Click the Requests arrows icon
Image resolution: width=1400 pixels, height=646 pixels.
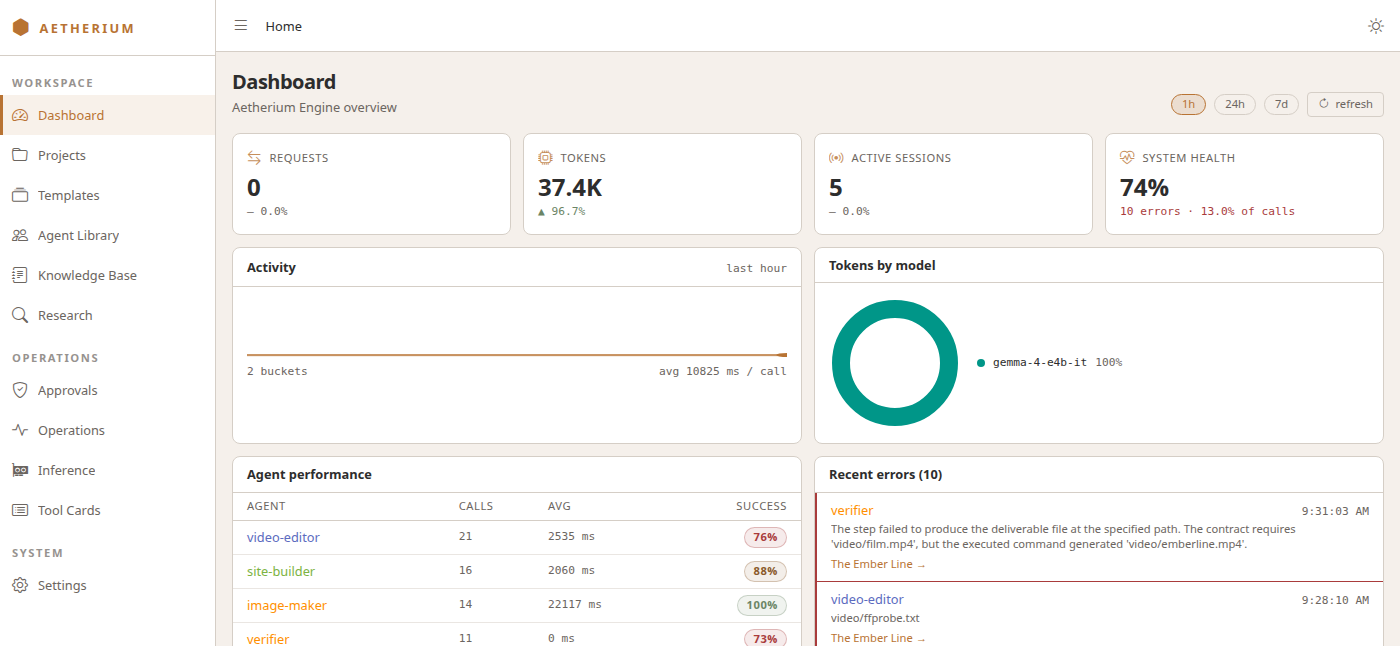coord(254,158)
